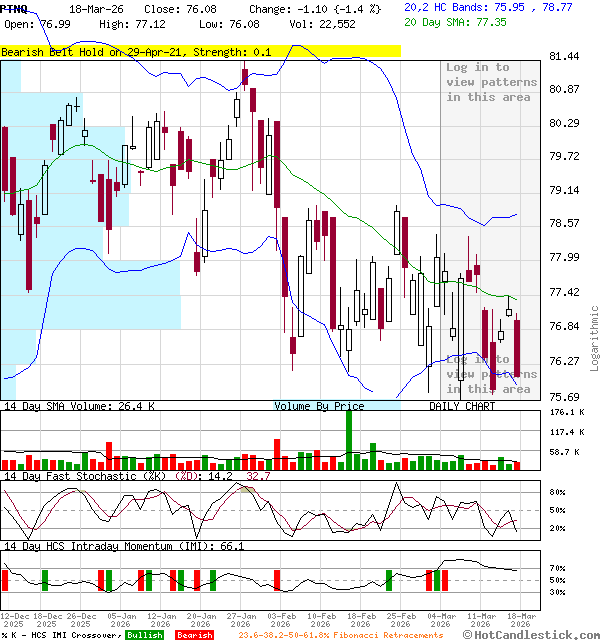Screen dimensions: 600x640
Task: Click the PTNQ ticker symbol
Action: [14, 8]
